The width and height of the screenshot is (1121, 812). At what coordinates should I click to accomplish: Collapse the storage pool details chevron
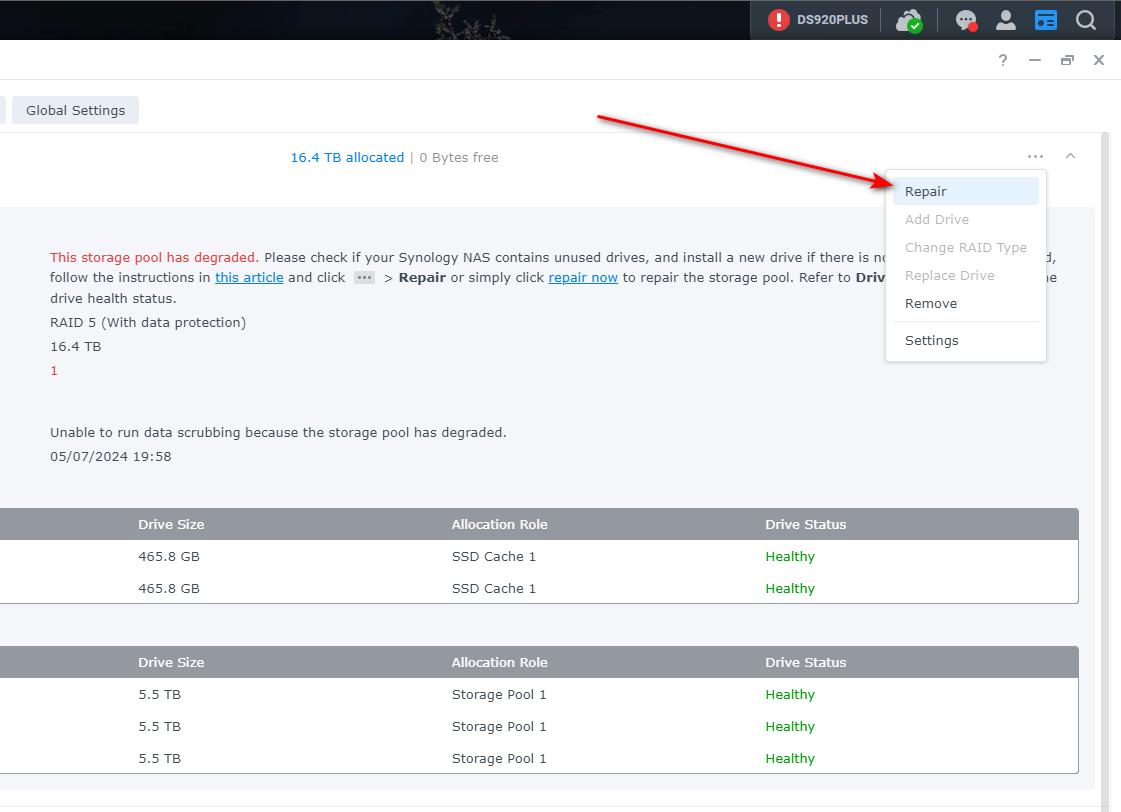pos(1070,156)
